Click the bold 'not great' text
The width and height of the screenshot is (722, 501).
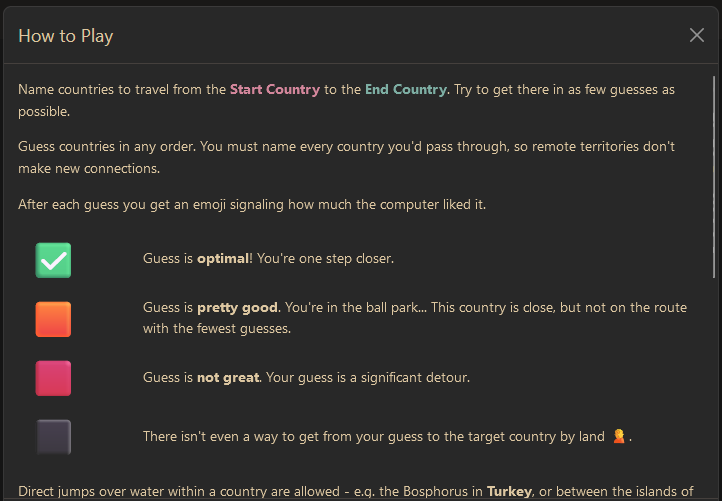228,377
